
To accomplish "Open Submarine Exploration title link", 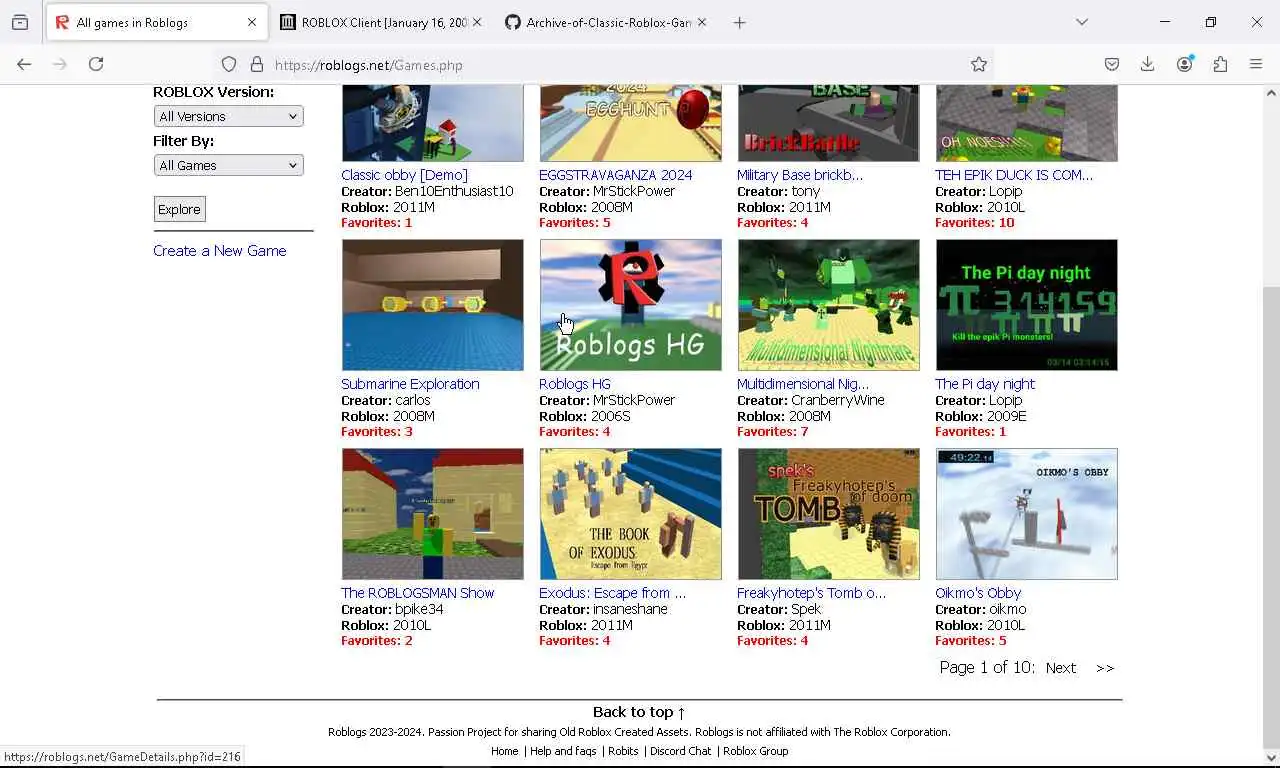I will [x=410, y=384].
